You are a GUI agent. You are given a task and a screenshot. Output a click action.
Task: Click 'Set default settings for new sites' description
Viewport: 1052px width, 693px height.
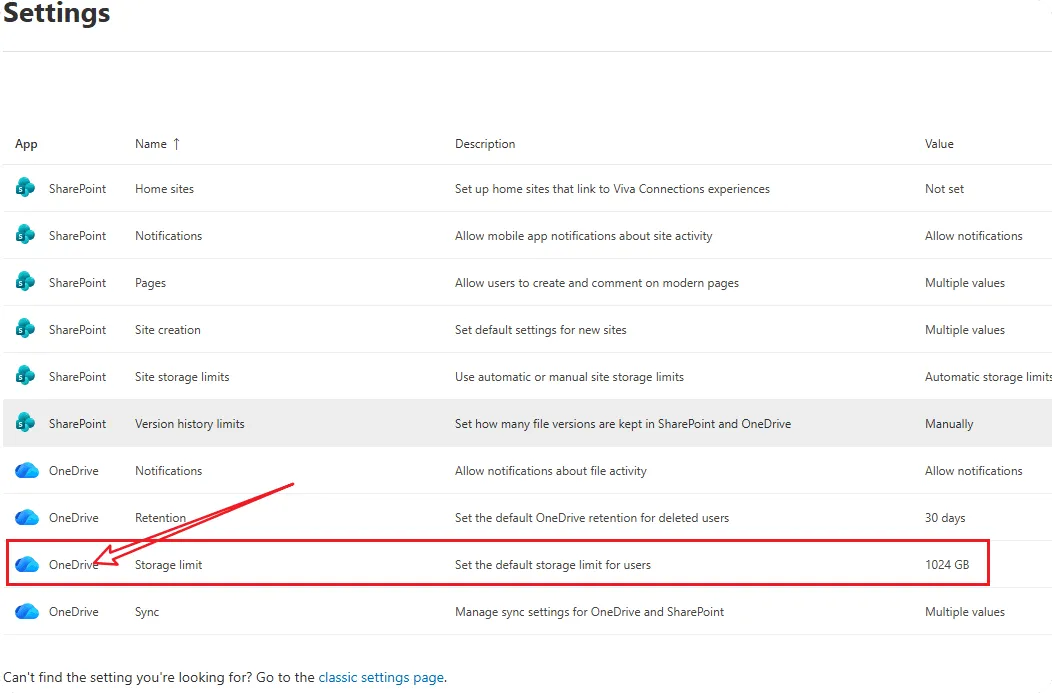541,330
